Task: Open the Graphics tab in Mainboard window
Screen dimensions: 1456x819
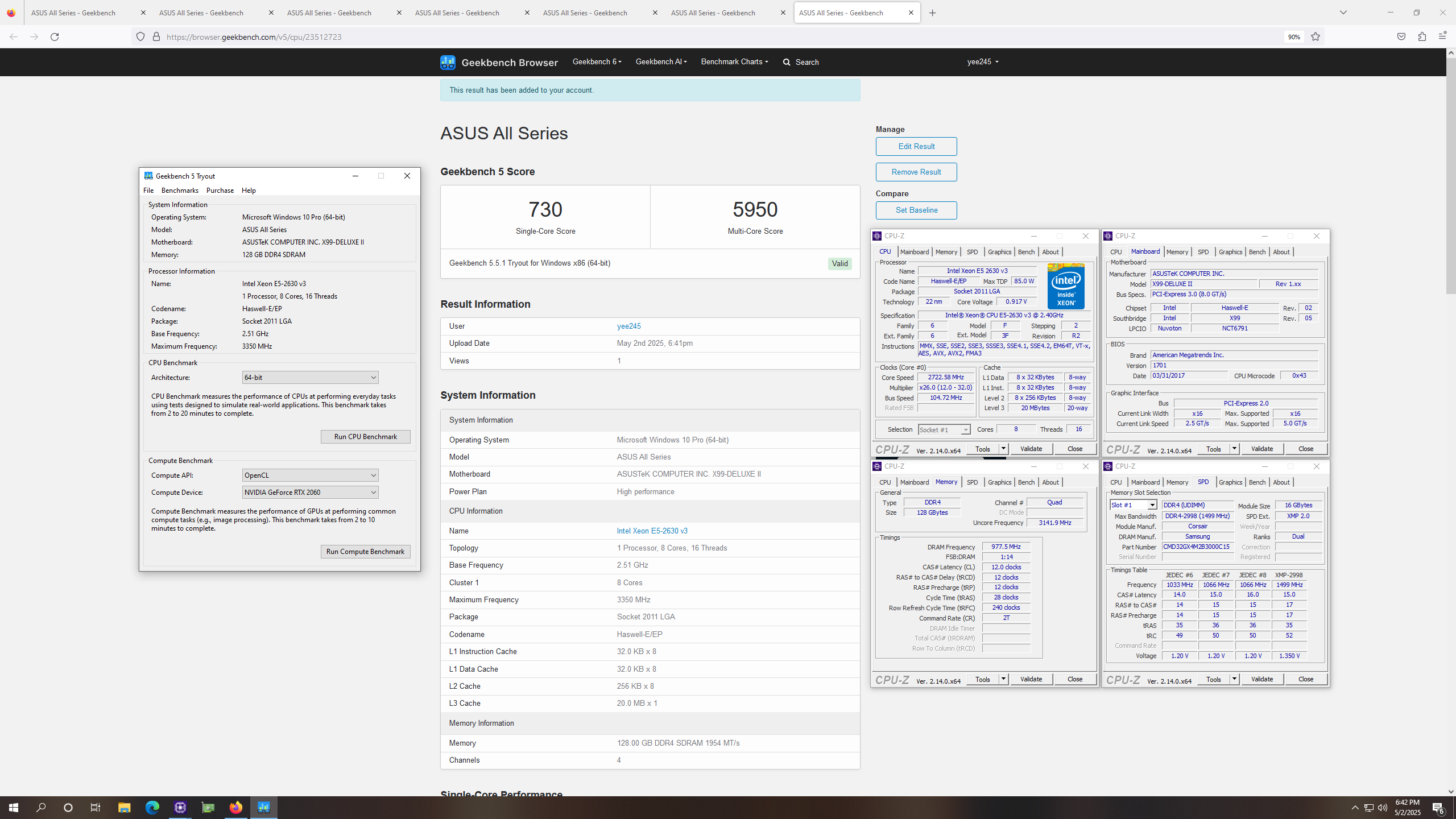Action: click(1230, 252)
